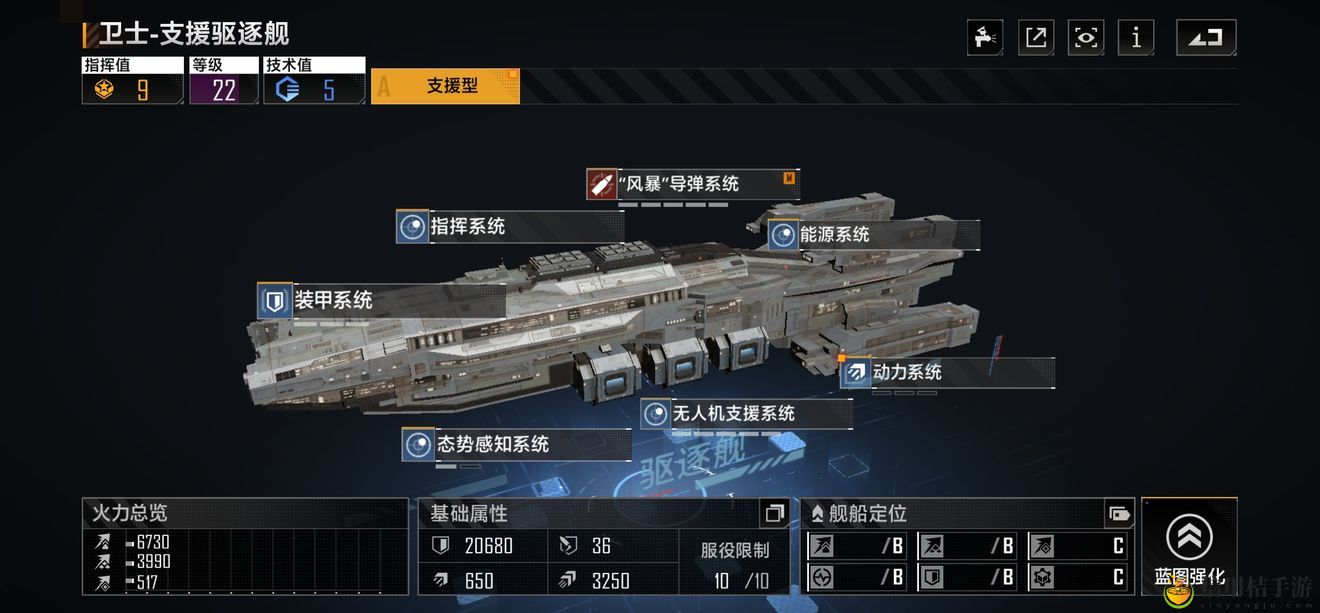
Task: Tap the share/export icon at top
Action: click(x=1036, y=38)
